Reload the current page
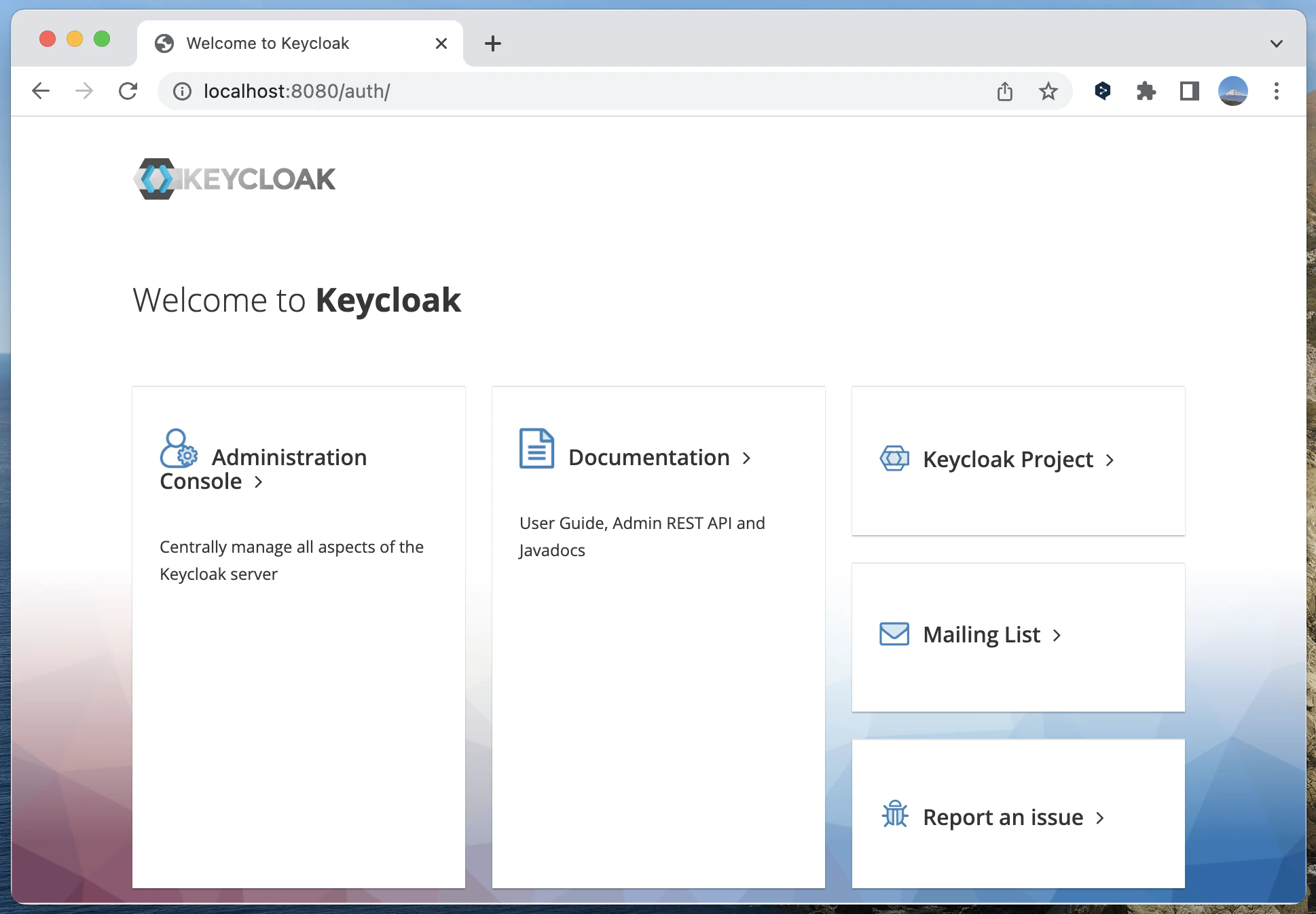This screenshot has height=914, width=1316. 128,91
